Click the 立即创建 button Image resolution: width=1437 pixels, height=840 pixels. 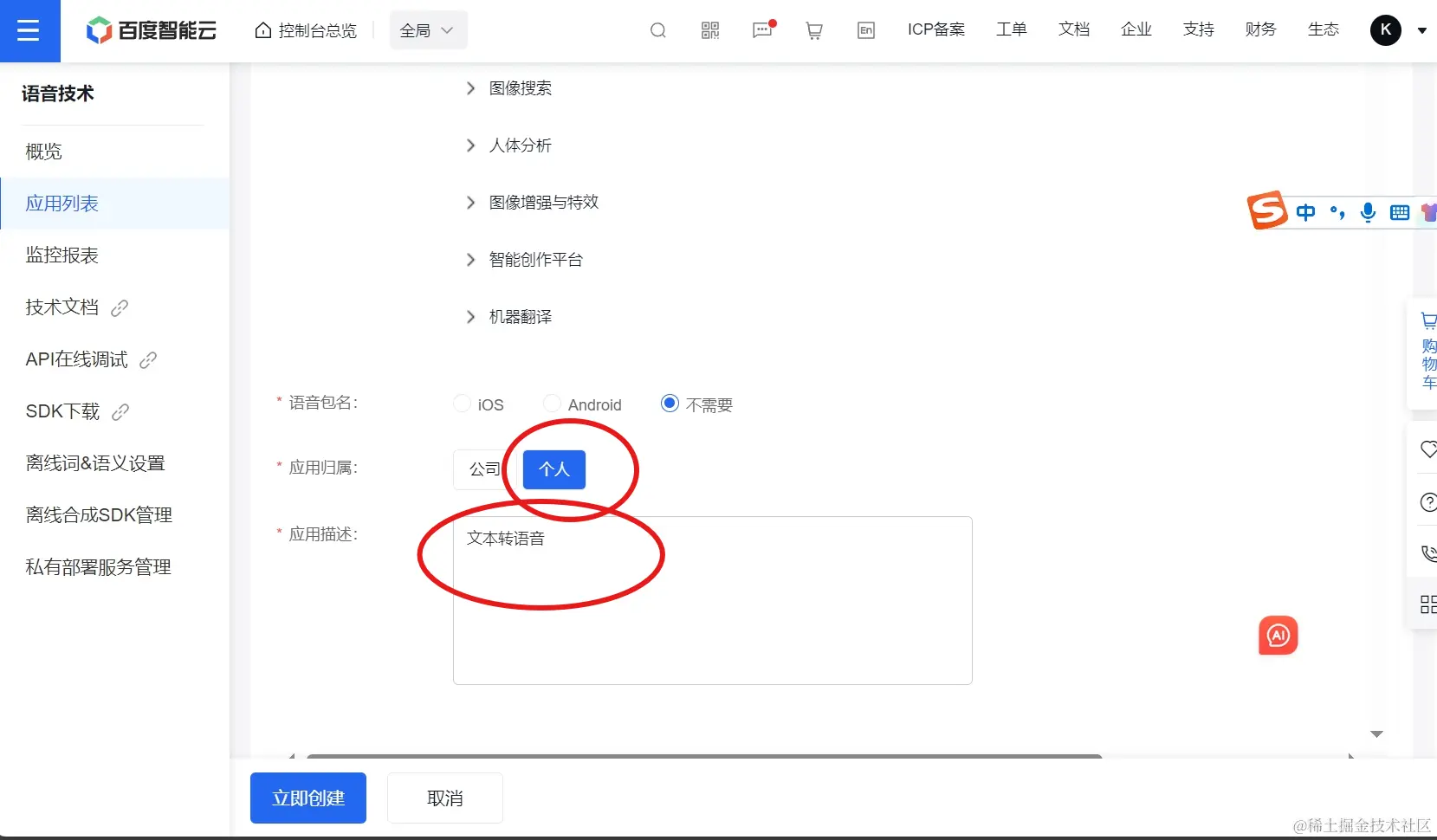coord(308,798)
